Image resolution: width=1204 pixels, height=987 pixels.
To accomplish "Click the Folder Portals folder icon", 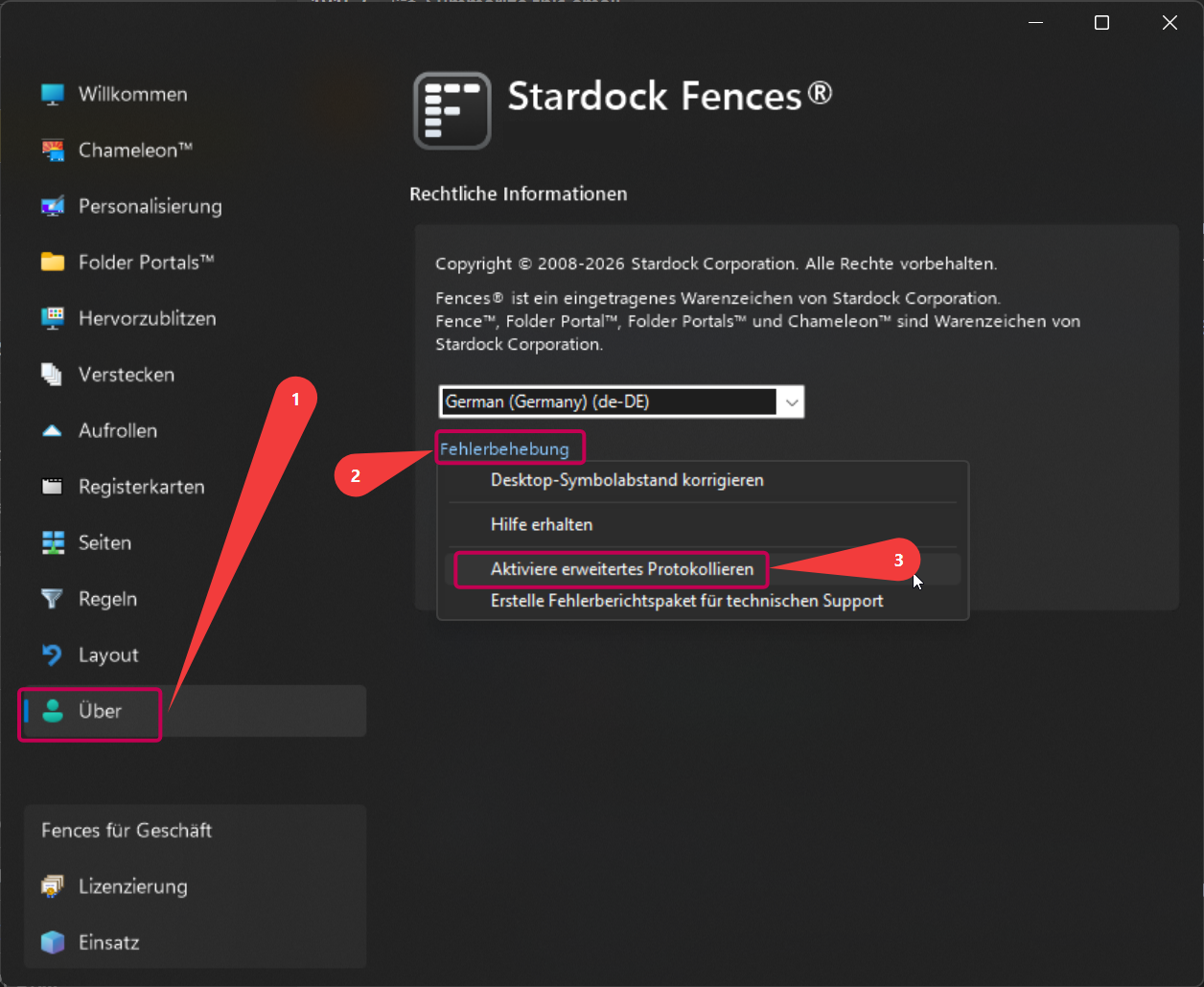I will click(x=53, y=263).
